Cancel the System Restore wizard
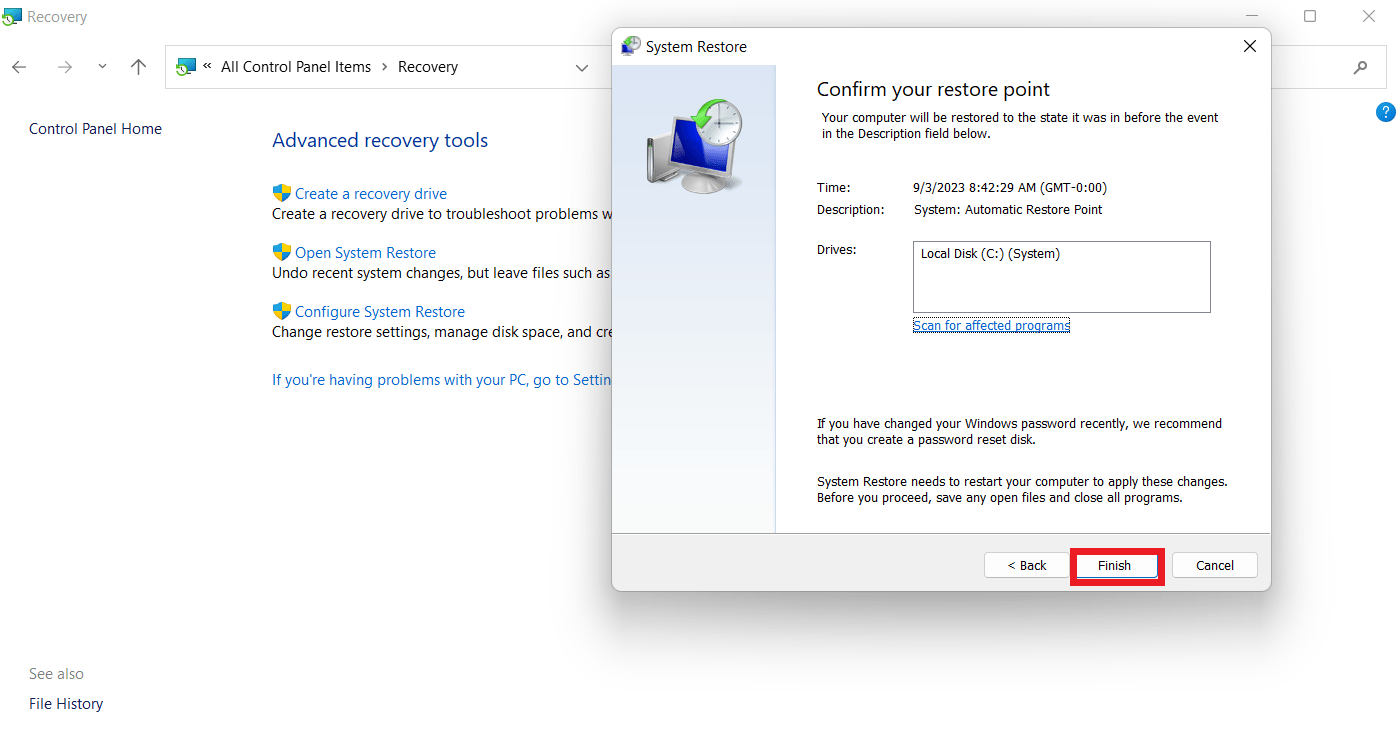1396x730 pixels. pos(1214,565)
